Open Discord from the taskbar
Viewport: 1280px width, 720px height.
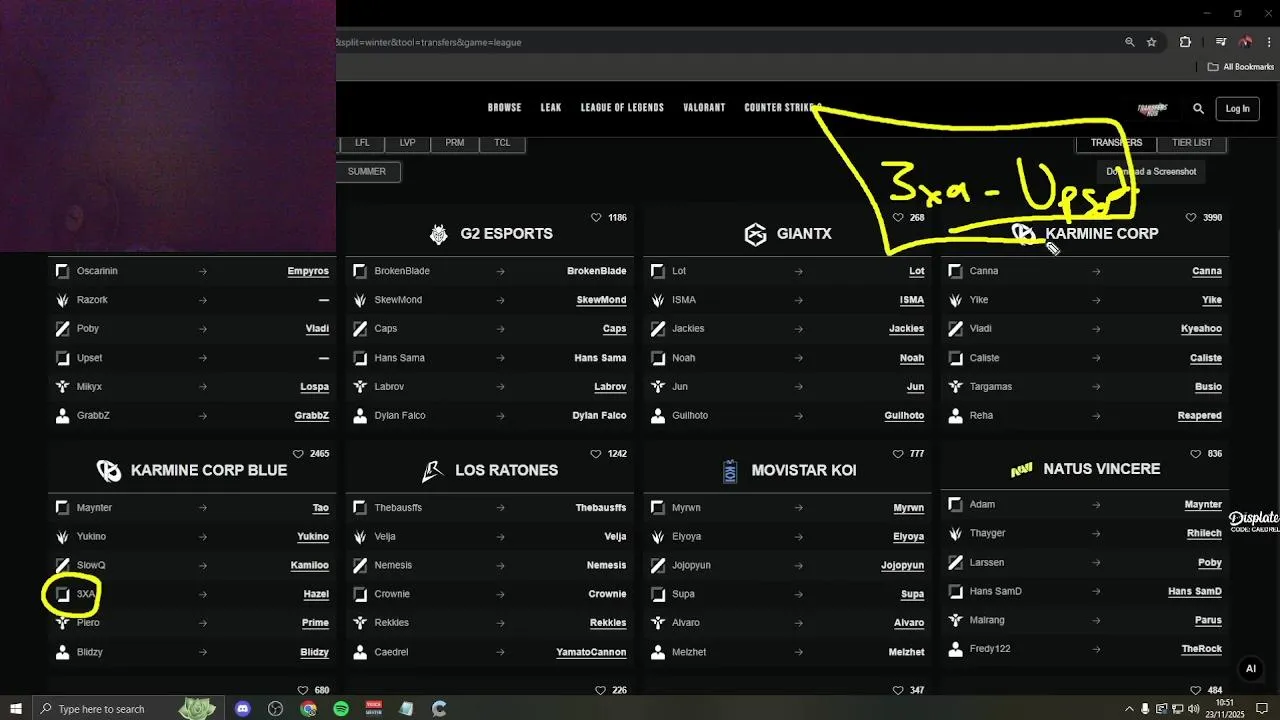click(x=243, y=709)
